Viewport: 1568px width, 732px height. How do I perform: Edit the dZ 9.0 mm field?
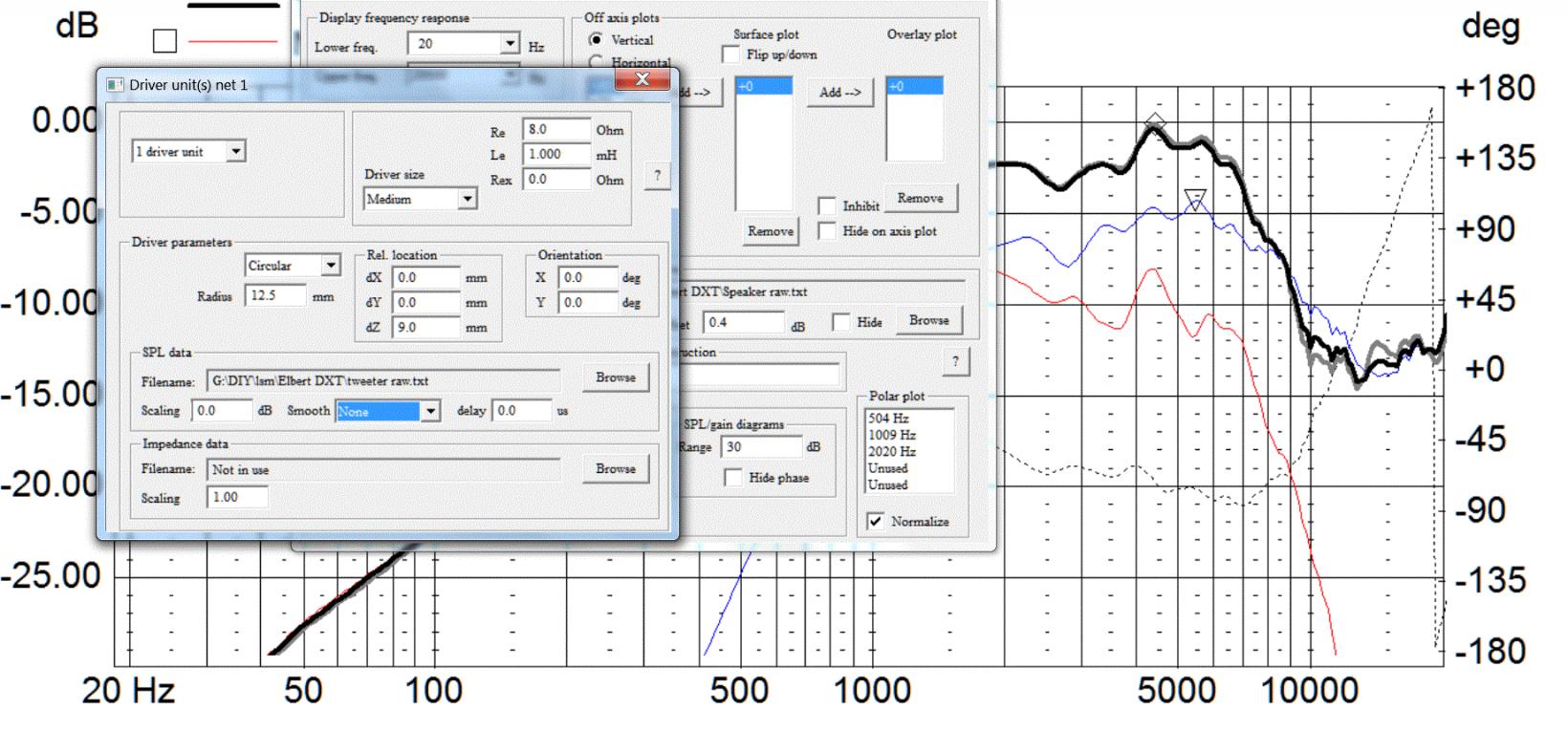pyautogui.click(x=426, y=327)
